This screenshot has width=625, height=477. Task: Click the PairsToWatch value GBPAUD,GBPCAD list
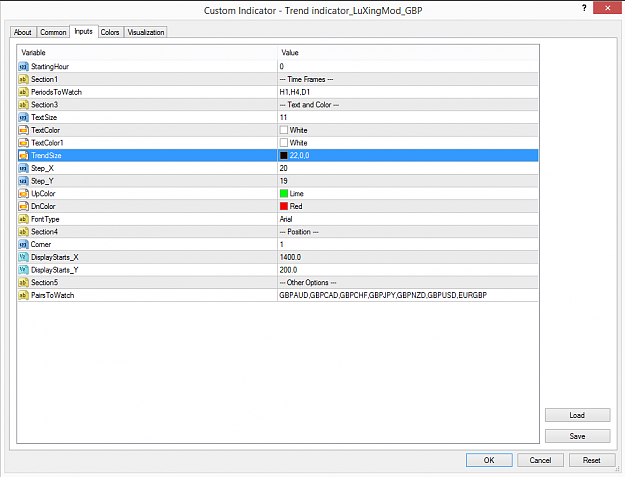pyautogui.click(x=383, y=295)
